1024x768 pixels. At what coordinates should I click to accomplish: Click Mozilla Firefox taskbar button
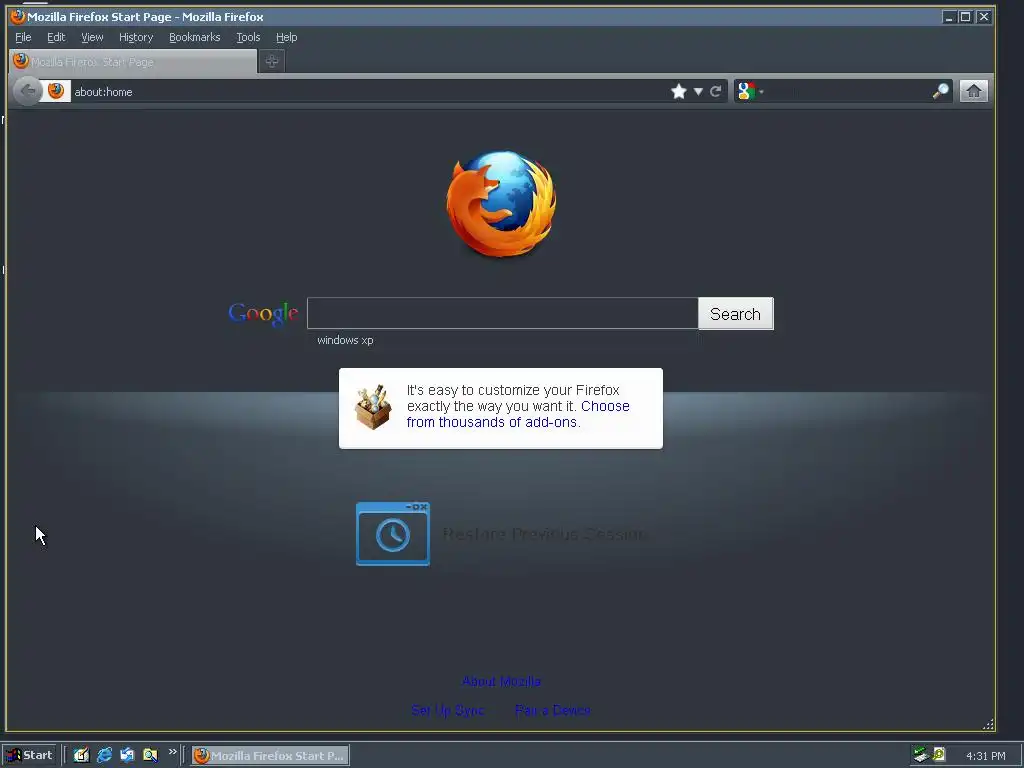270,756
